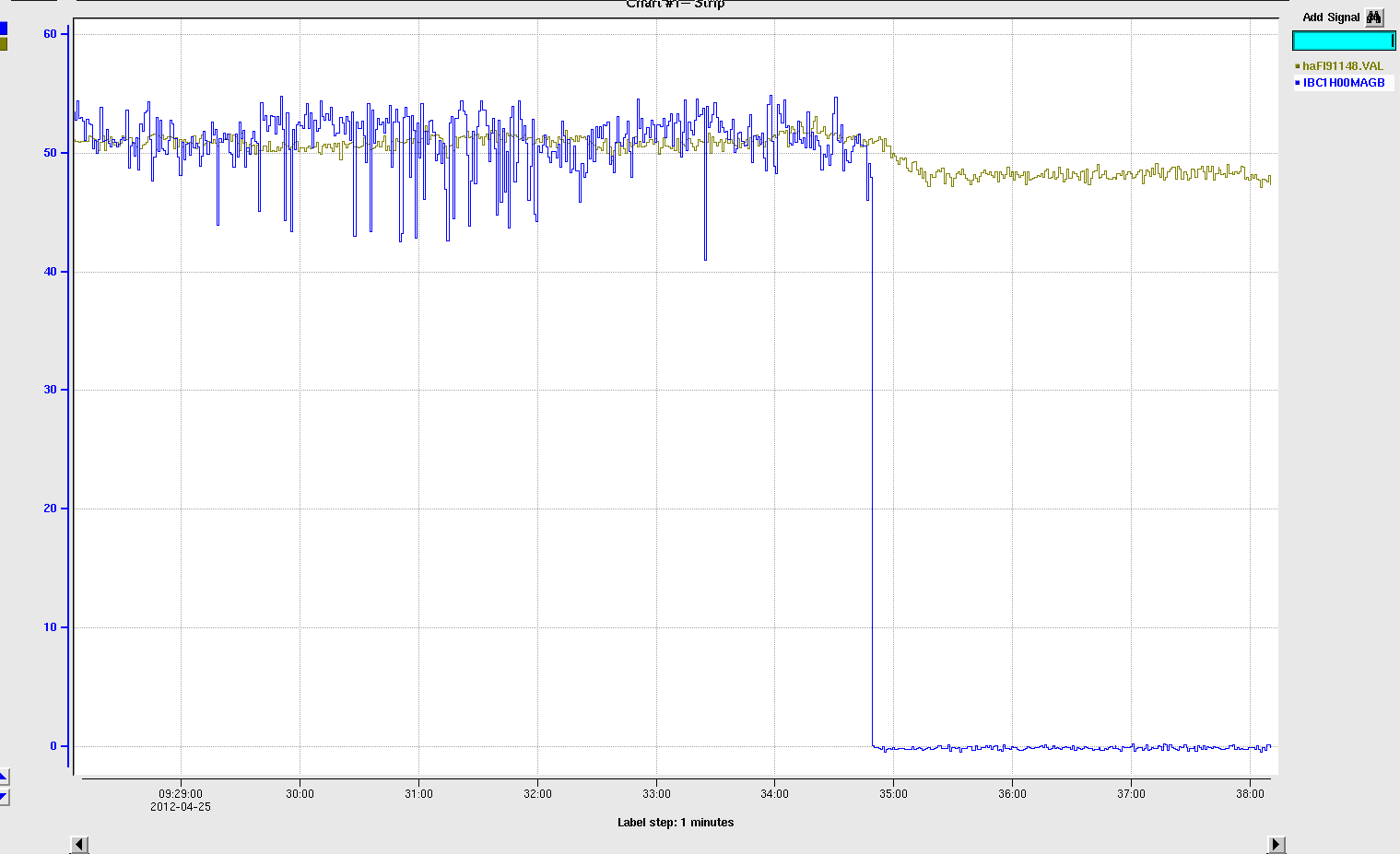Click the 50 label on the Y axis
The height and width of the screenshot is (854, 1400).
[50, 153]
